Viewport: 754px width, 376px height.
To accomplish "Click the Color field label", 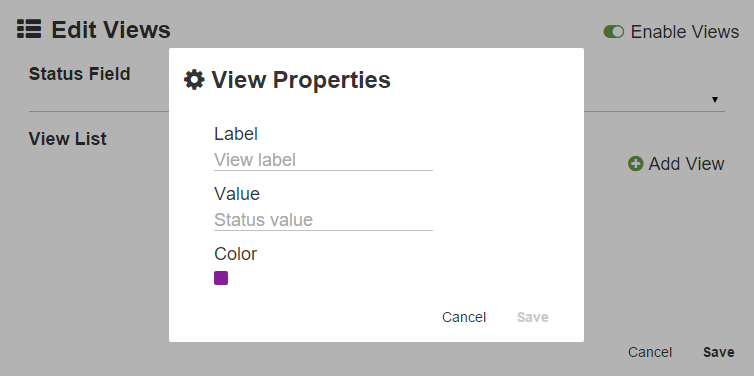I will point(236,254).
